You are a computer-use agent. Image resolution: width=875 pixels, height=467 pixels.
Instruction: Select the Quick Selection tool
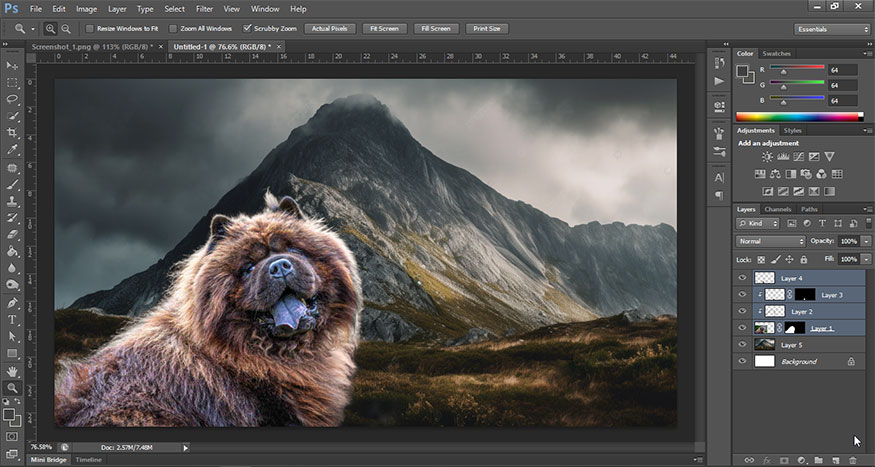(x=12, y=116)
